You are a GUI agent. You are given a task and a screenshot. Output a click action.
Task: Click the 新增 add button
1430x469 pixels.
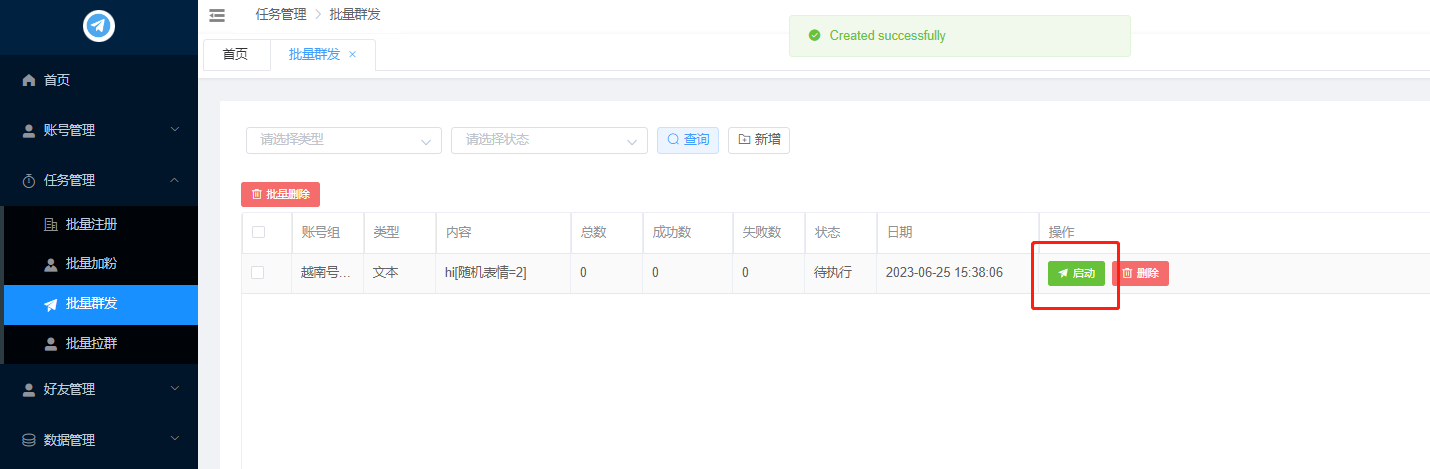coord(759,140)
